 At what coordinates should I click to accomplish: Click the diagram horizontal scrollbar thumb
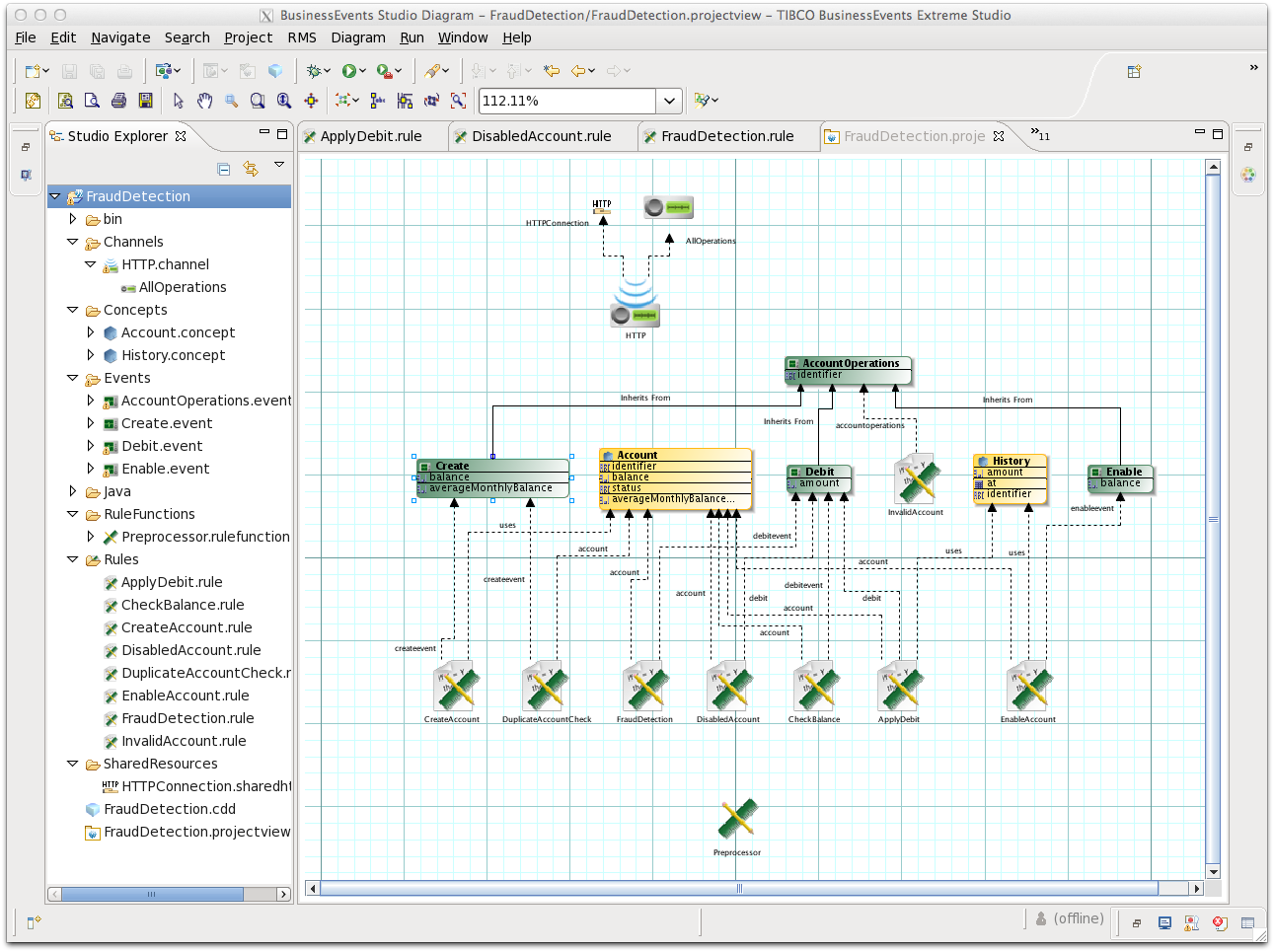point(739,888)
